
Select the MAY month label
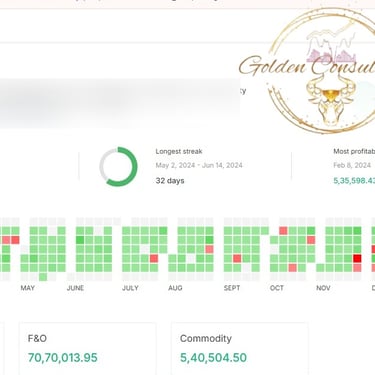(28, 288)
